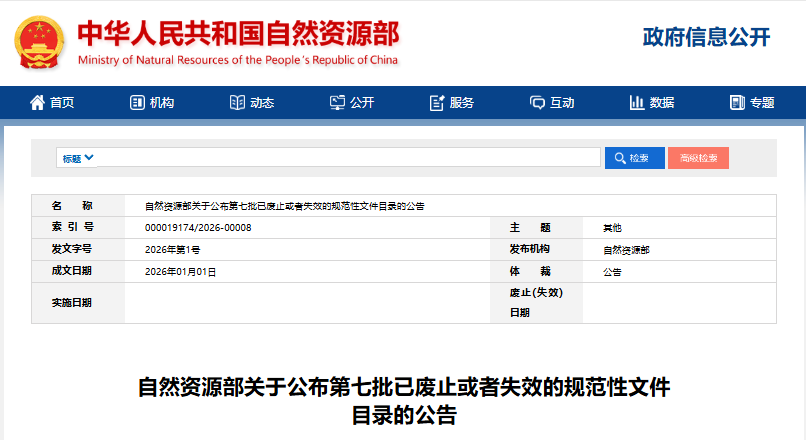Click the 机构 organization icon in navigation
Viewport: 806px width, 440px height.
click(138, 102)
